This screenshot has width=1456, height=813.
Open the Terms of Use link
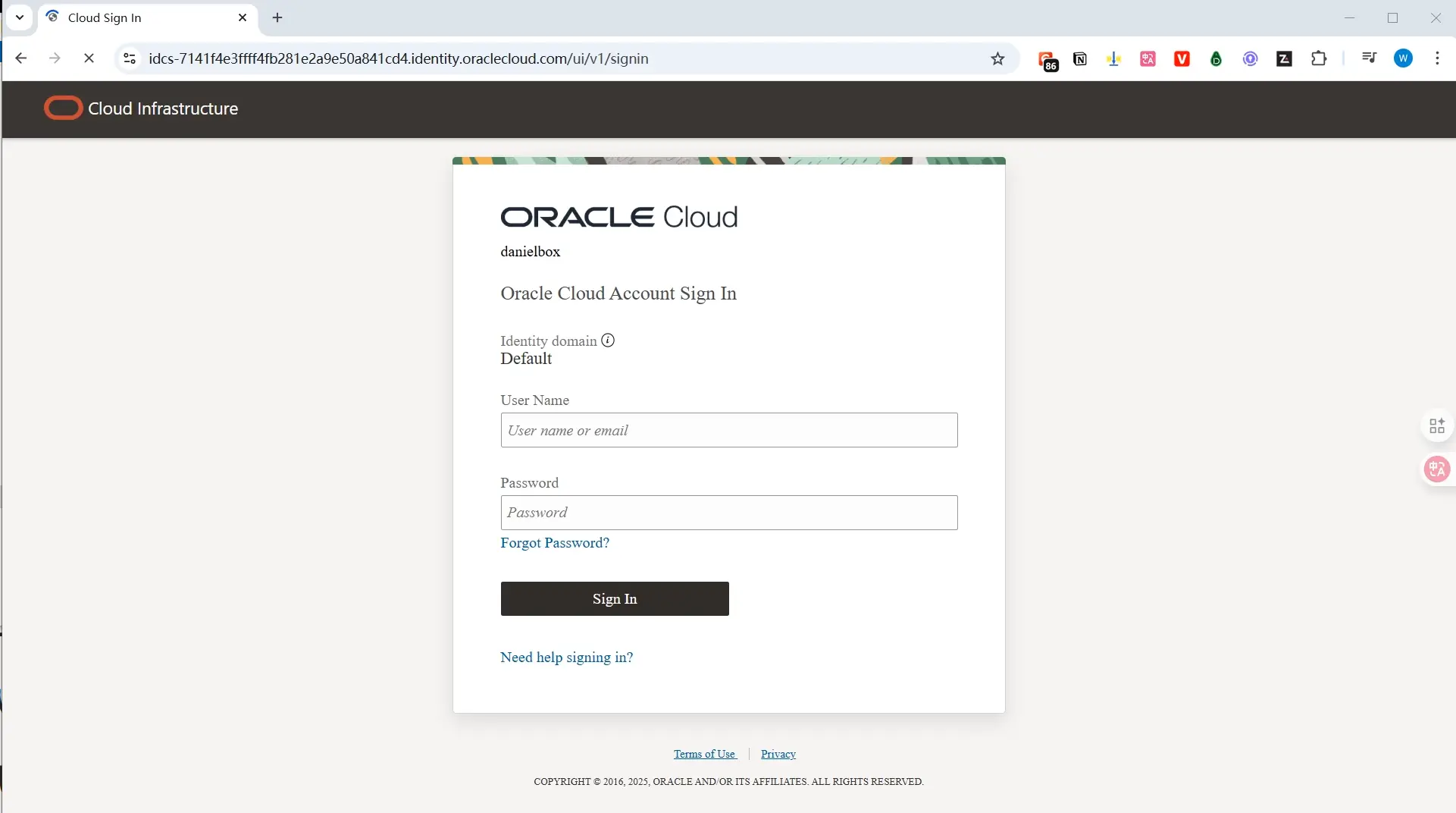[704, 754]
